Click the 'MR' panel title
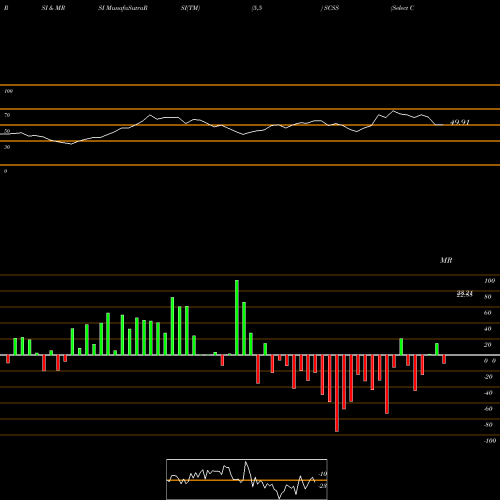 pos(446,260)
